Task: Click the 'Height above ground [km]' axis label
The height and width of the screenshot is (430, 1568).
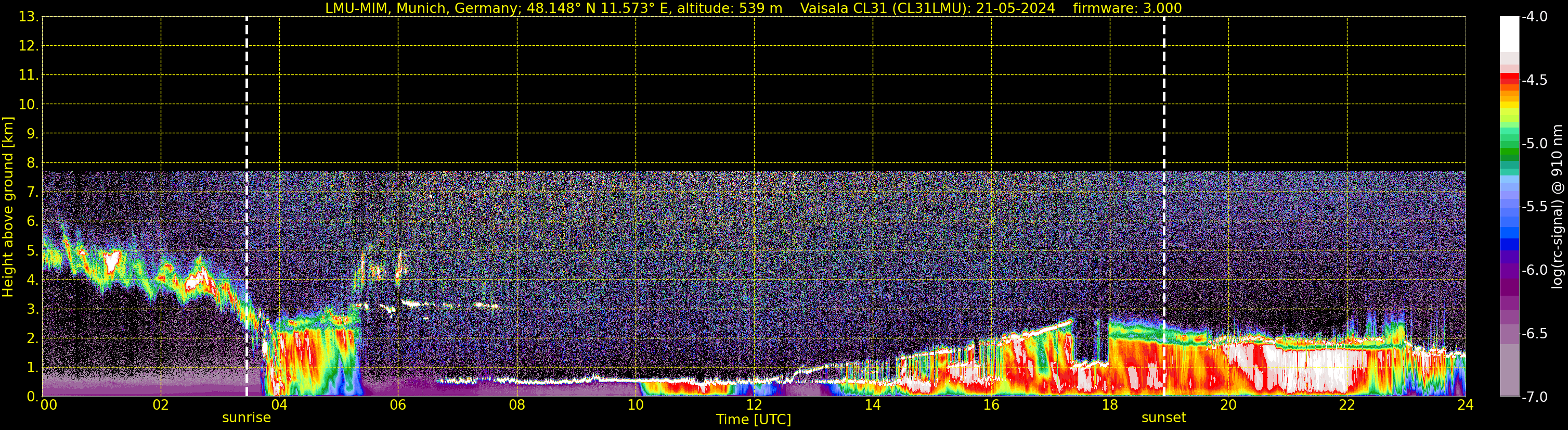Action: click(8, 207)
